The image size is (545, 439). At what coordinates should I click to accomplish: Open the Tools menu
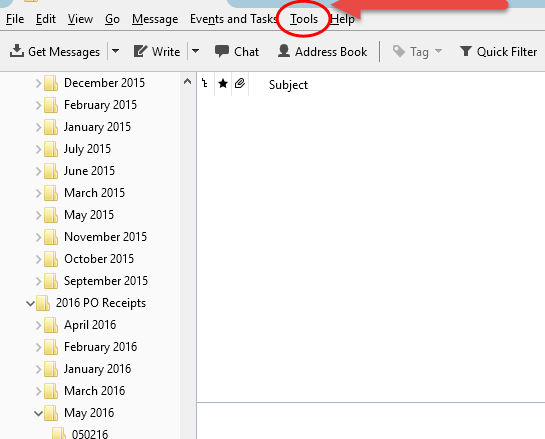304,19
